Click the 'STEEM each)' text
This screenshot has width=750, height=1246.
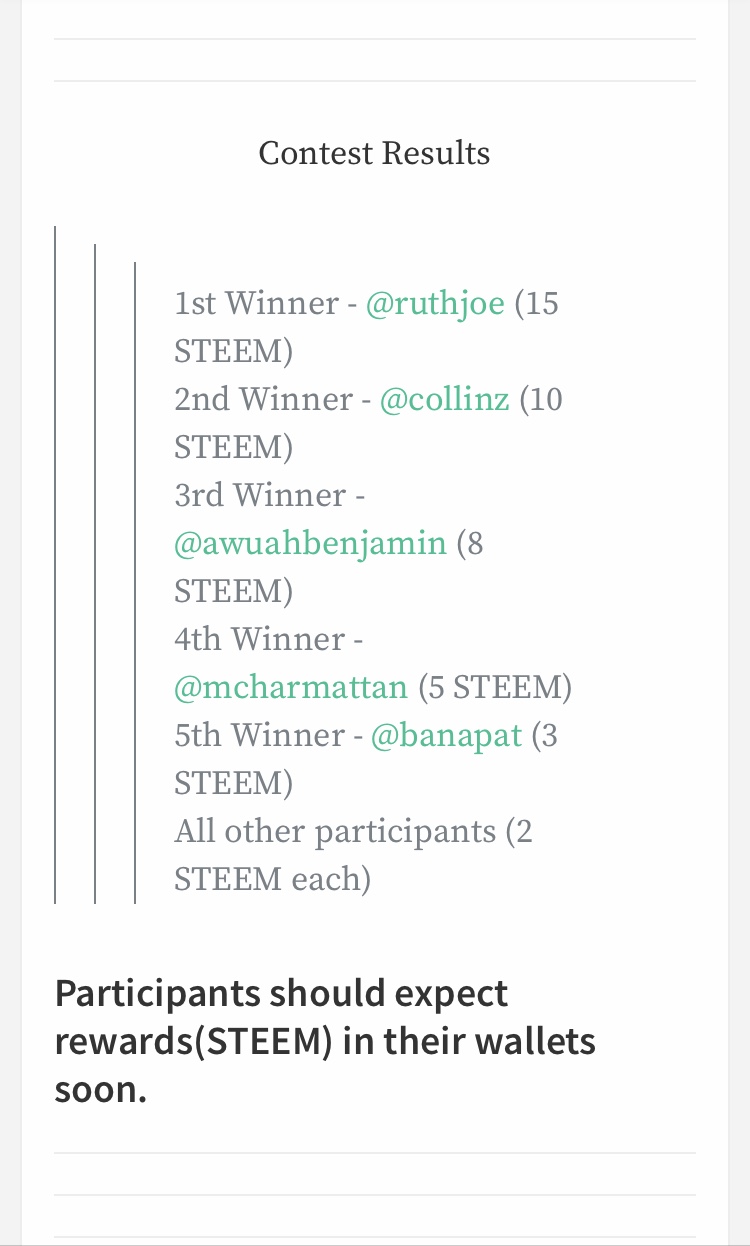click(272, 879)
